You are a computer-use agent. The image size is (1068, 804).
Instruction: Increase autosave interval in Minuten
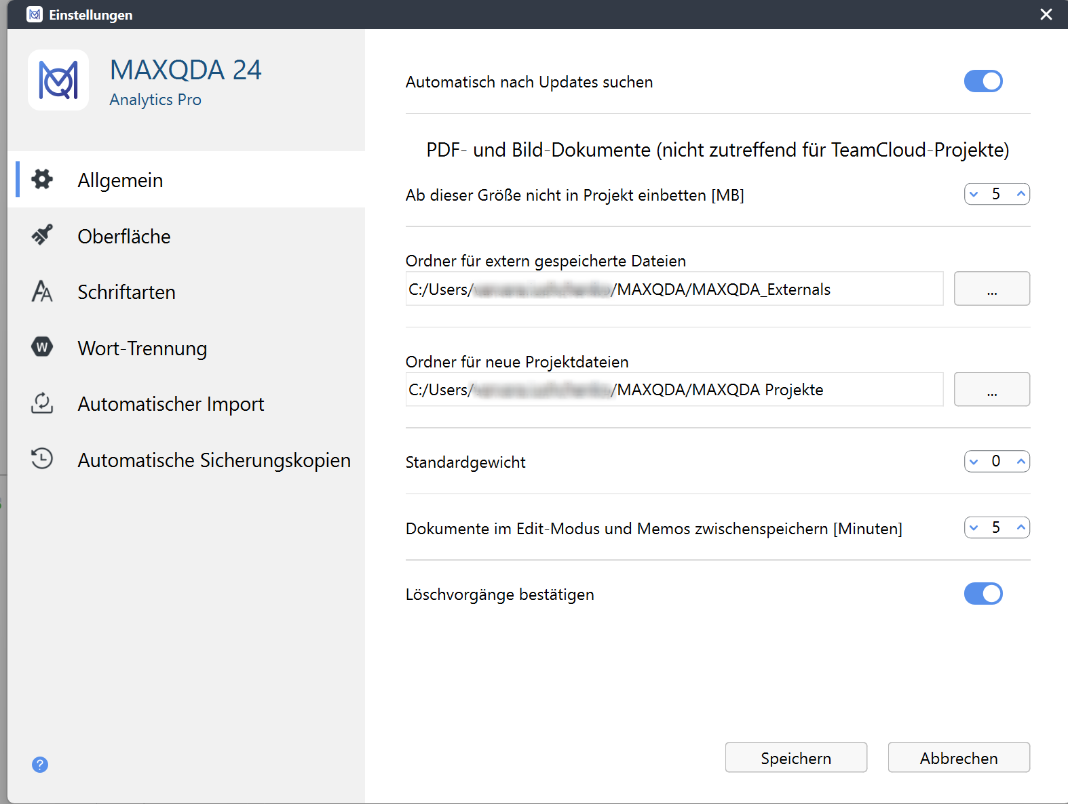pos(1020,527)
